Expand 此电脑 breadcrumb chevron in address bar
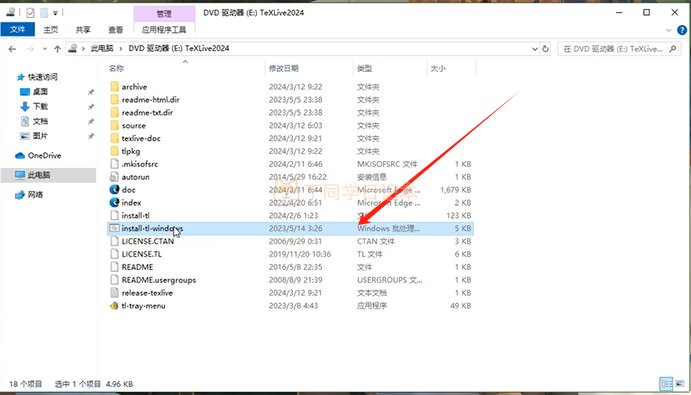 coord(121,48)
